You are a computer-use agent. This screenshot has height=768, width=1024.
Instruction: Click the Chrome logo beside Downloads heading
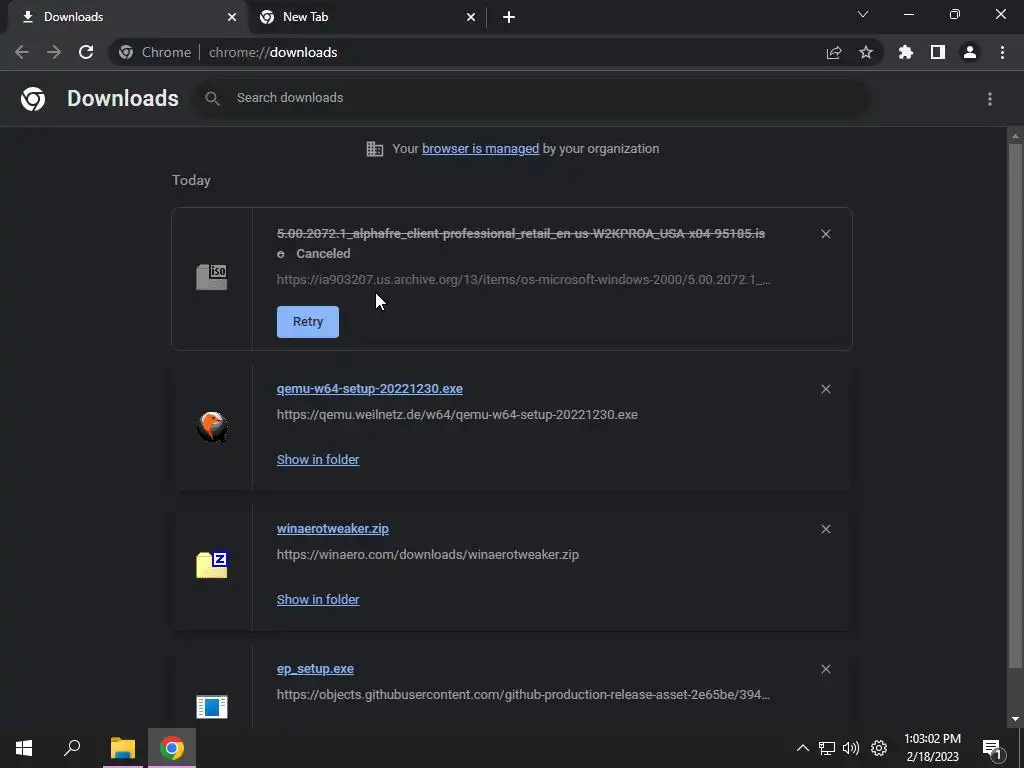click(33, 99)
